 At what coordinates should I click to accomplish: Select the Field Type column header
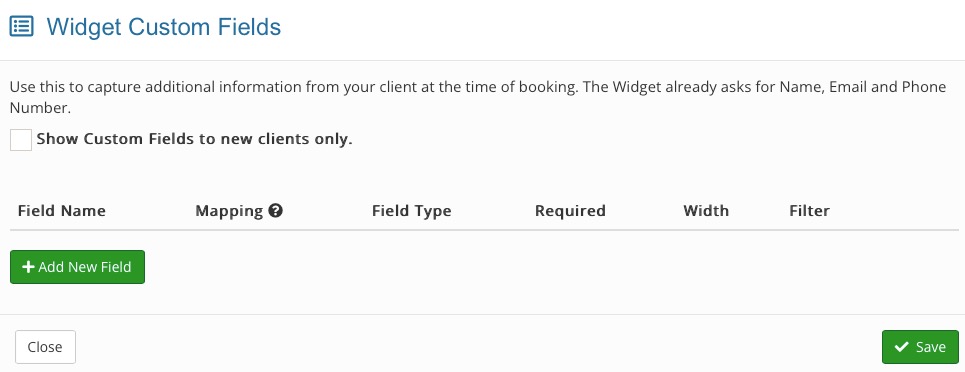[412, 211]
